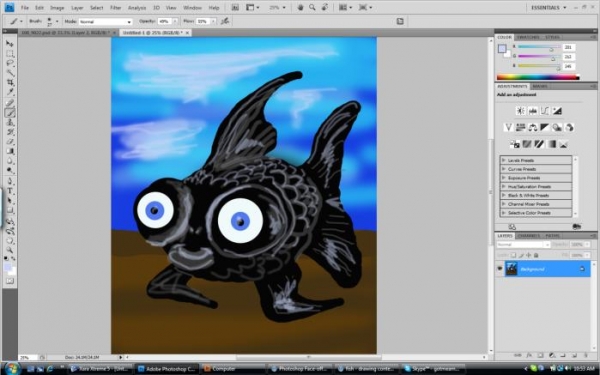Add a Gradient Map adjustment
Viewport: 600px width, 375px height.
pyautogui.click(x=551, y=144)
